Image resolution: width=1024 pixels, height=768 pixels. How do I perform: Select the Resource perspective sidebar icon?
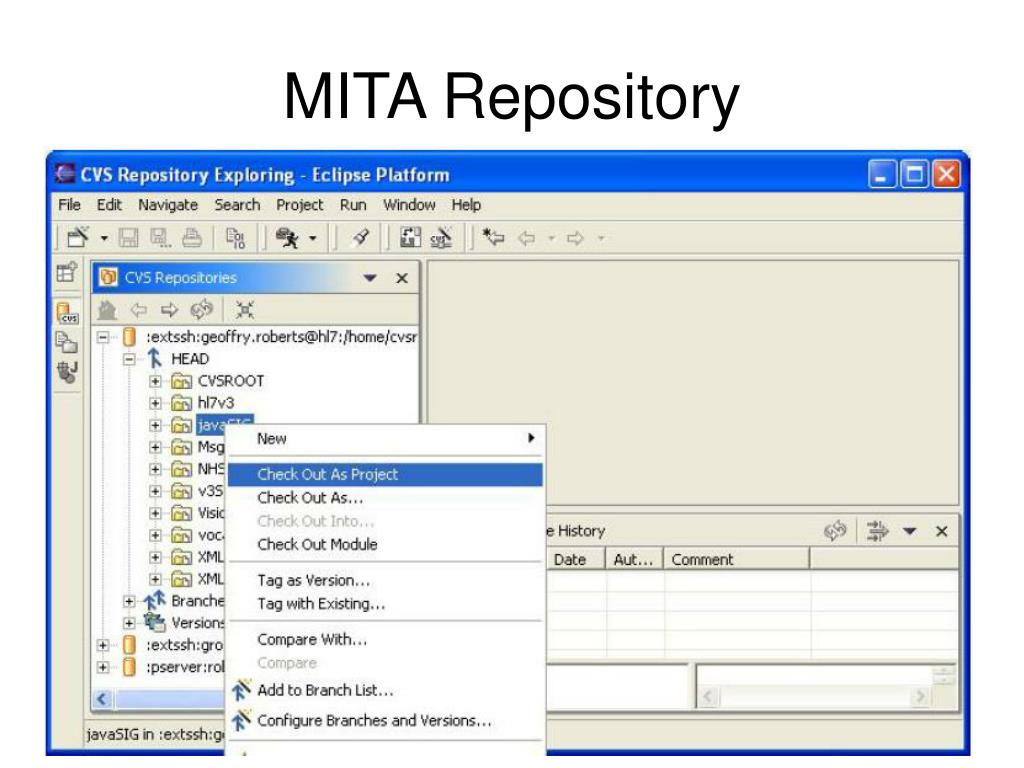(66, 342)
